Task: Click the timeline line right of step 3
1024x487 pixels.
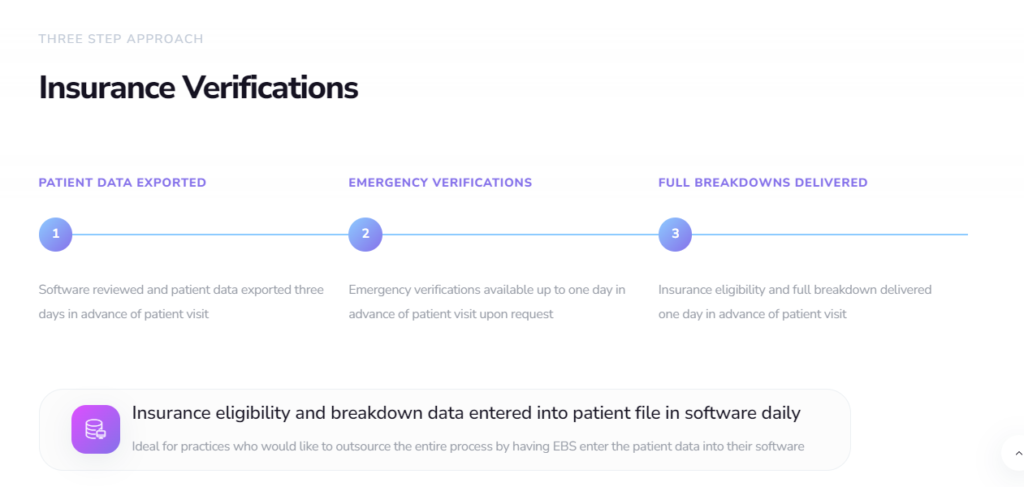Action: click(830, 235)
